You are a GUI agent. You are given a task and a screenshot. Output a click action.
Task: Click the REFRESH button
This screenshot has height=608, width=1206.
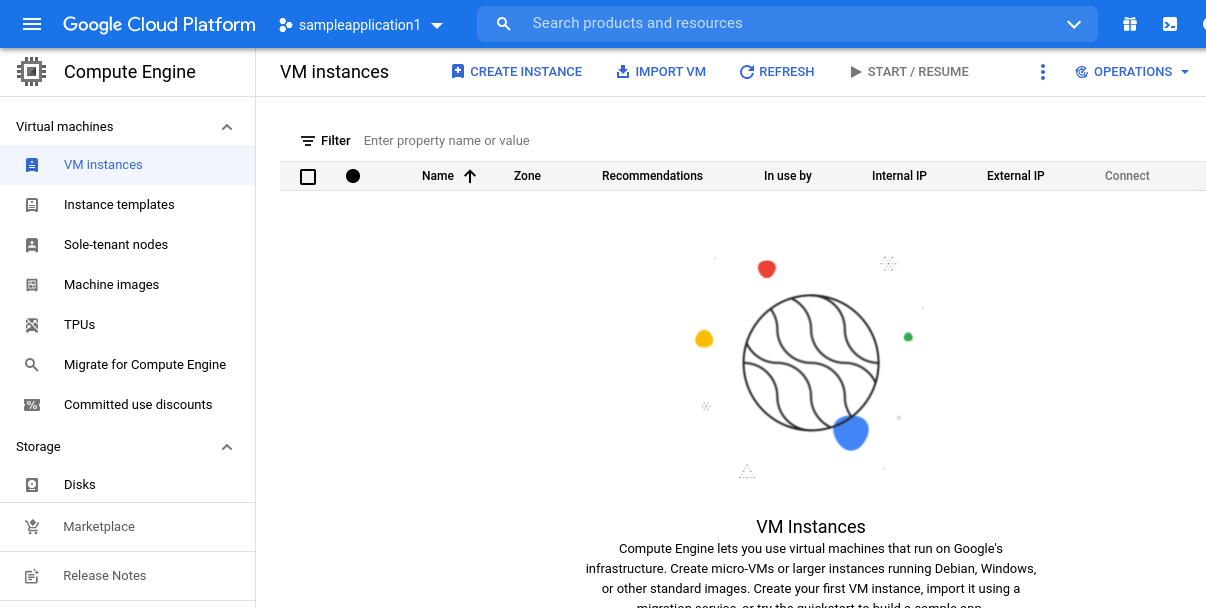(x=777, y=72)
